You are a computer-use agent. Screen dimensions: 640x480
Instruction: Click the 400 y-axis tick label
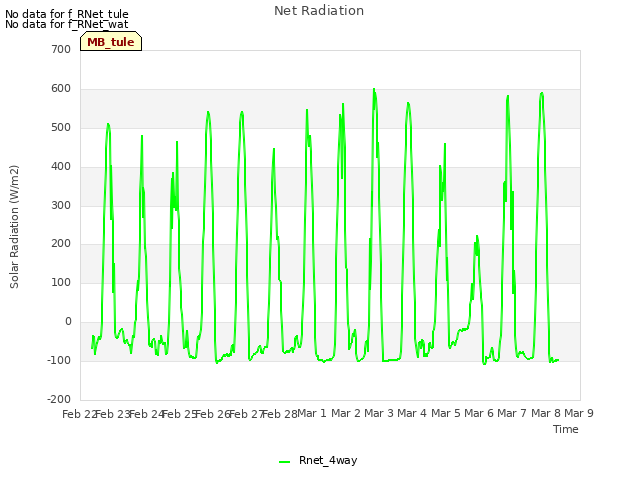(x=61, y=167)
